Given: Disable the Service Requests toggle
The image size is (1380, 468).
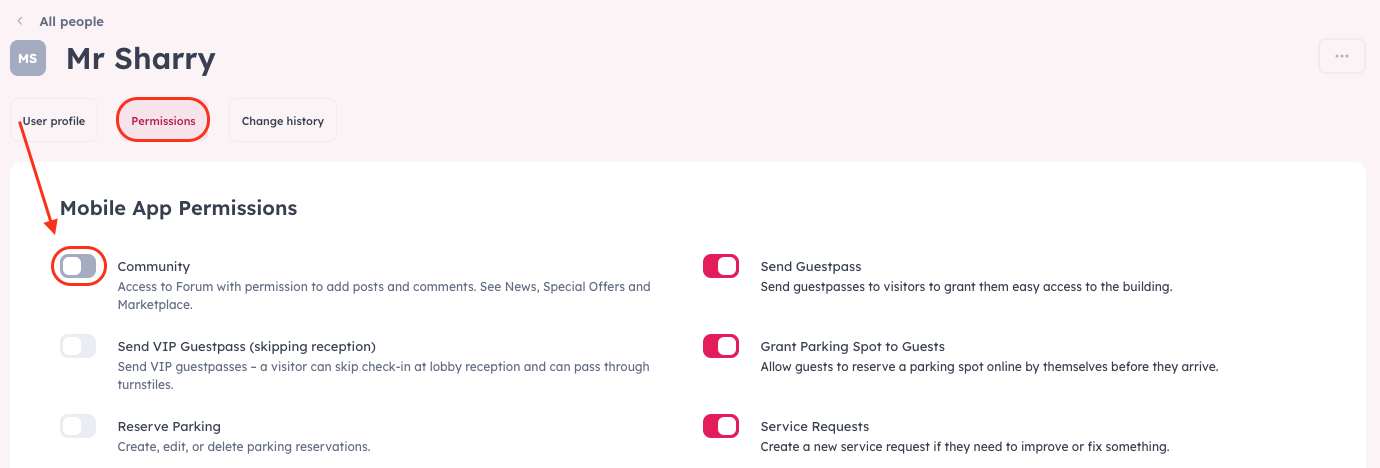Looking at the screenshot, I should click(721, 426).
